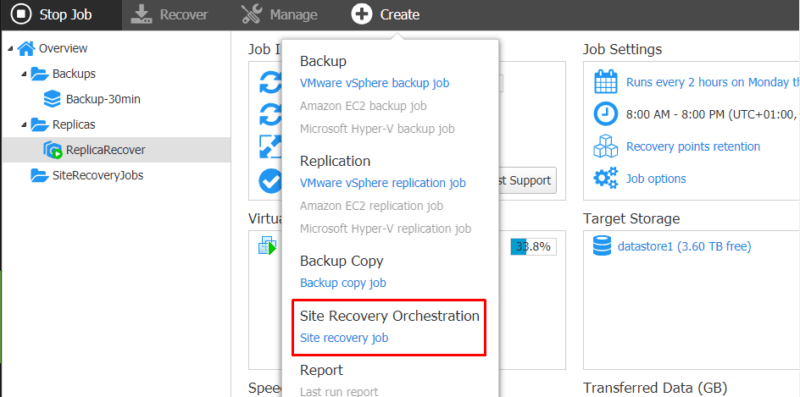Collapse the Replicas folder arrow
This screenshot has width=800, height=397.
point(24,125)
